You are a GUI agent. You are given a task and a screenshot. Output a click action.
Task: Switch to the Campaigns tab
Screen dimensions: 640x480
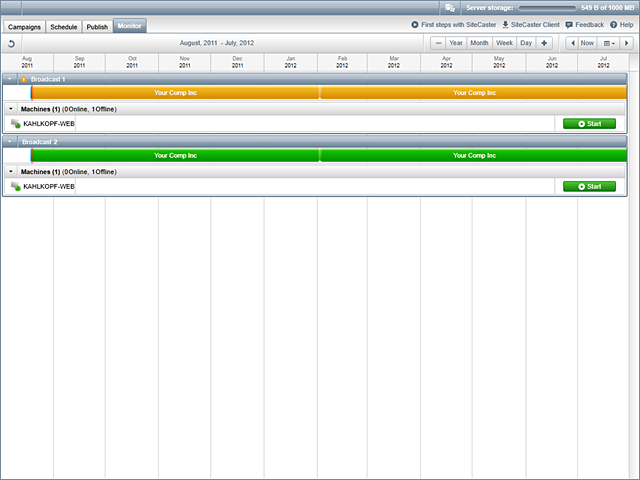click(x=25, y=26)
